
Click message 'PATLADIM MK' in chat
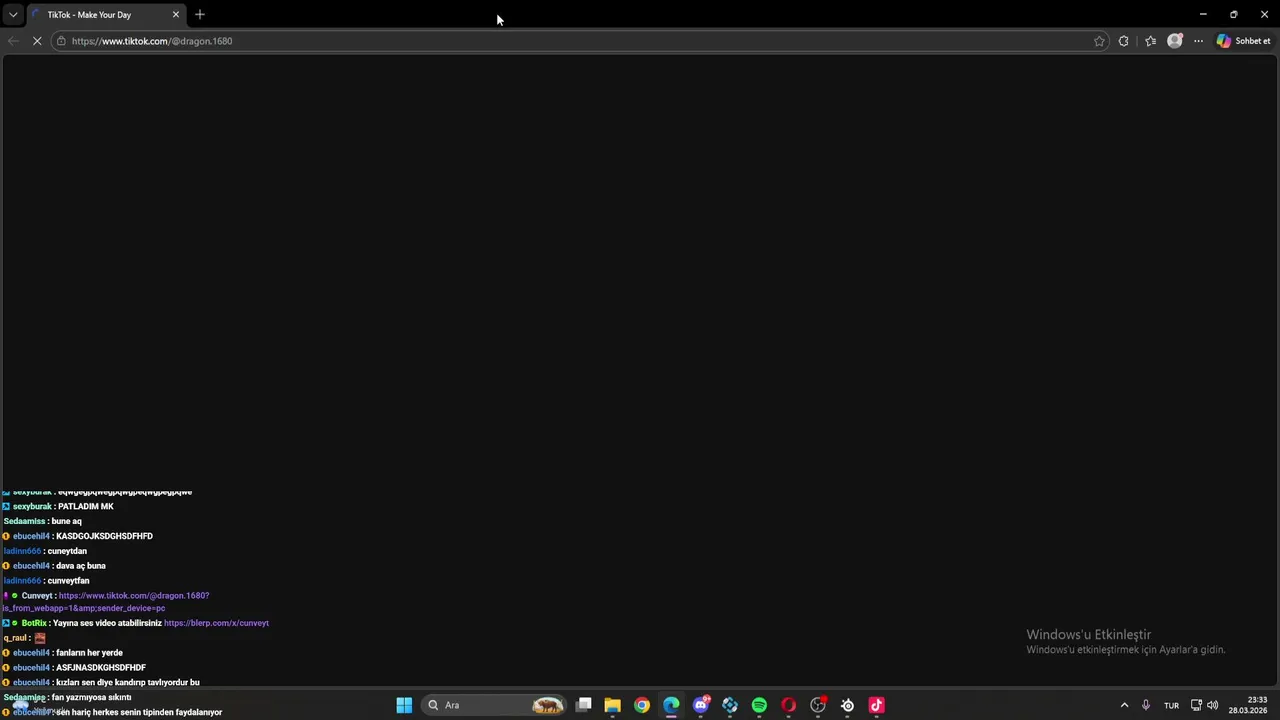pos(86,507)
